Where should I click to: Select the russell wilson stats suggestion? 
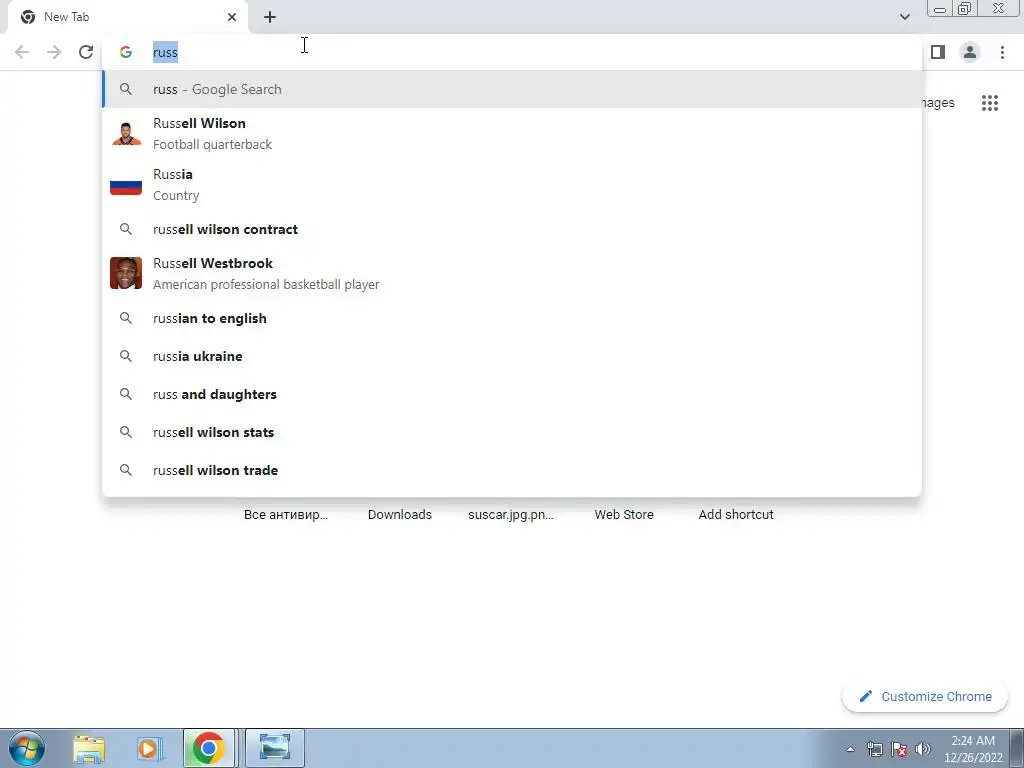coord(512,432)
